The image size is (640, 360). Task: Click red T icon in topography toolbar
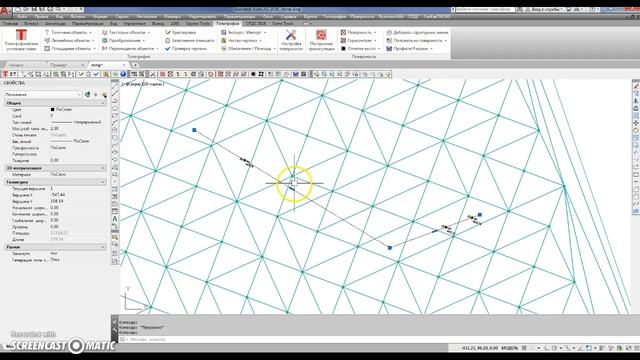(x=5, y=74)
